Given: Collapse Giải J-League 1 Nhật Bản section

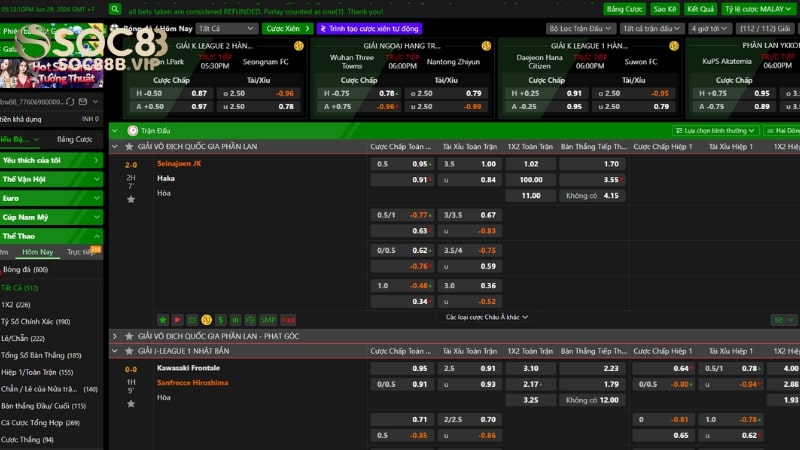Looking at the screenshot, I should click(x=115, y=351).
